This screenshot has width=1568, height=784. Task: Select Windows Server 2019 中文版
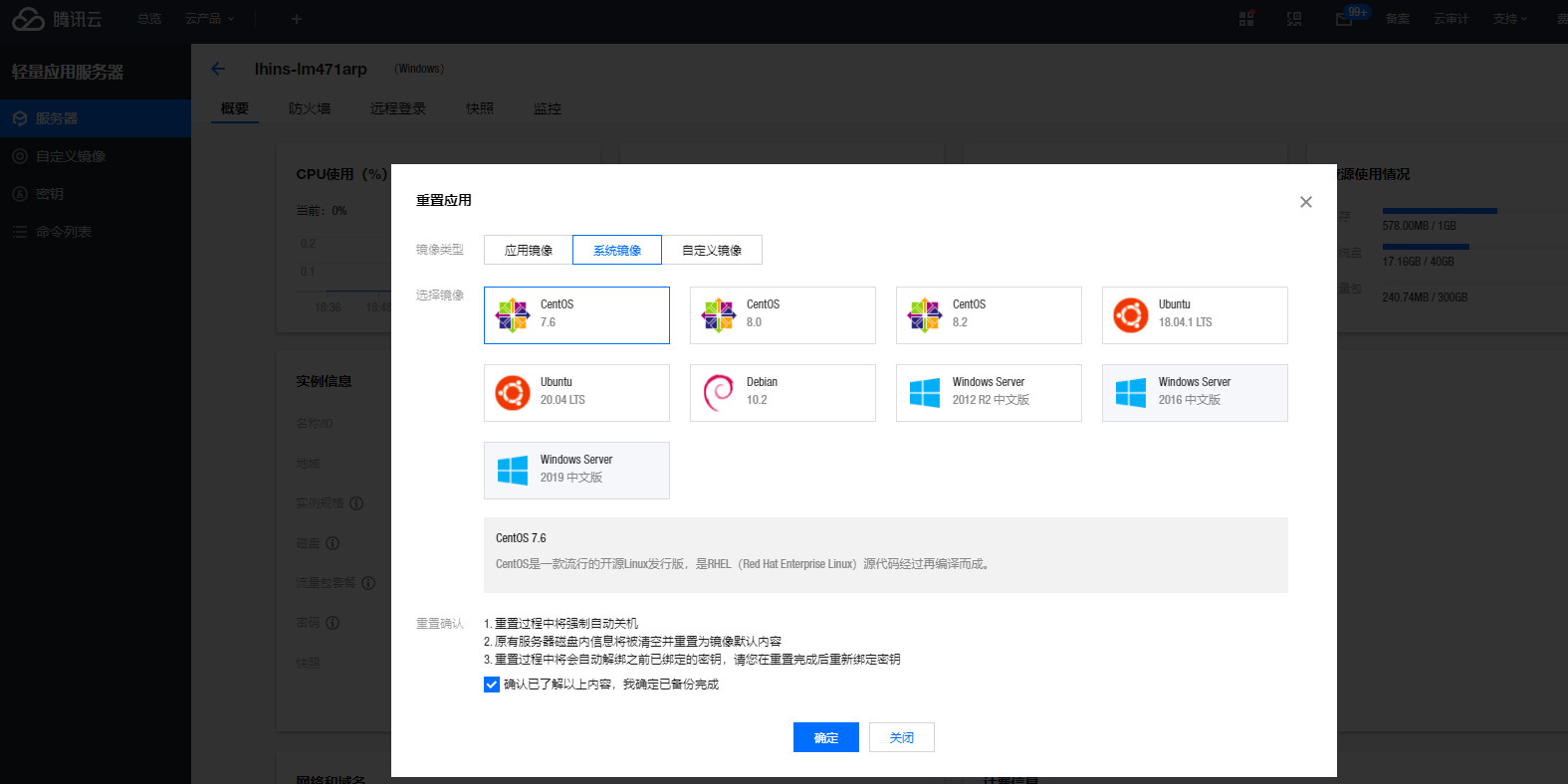pyautogui.click(x=576, y=471)
